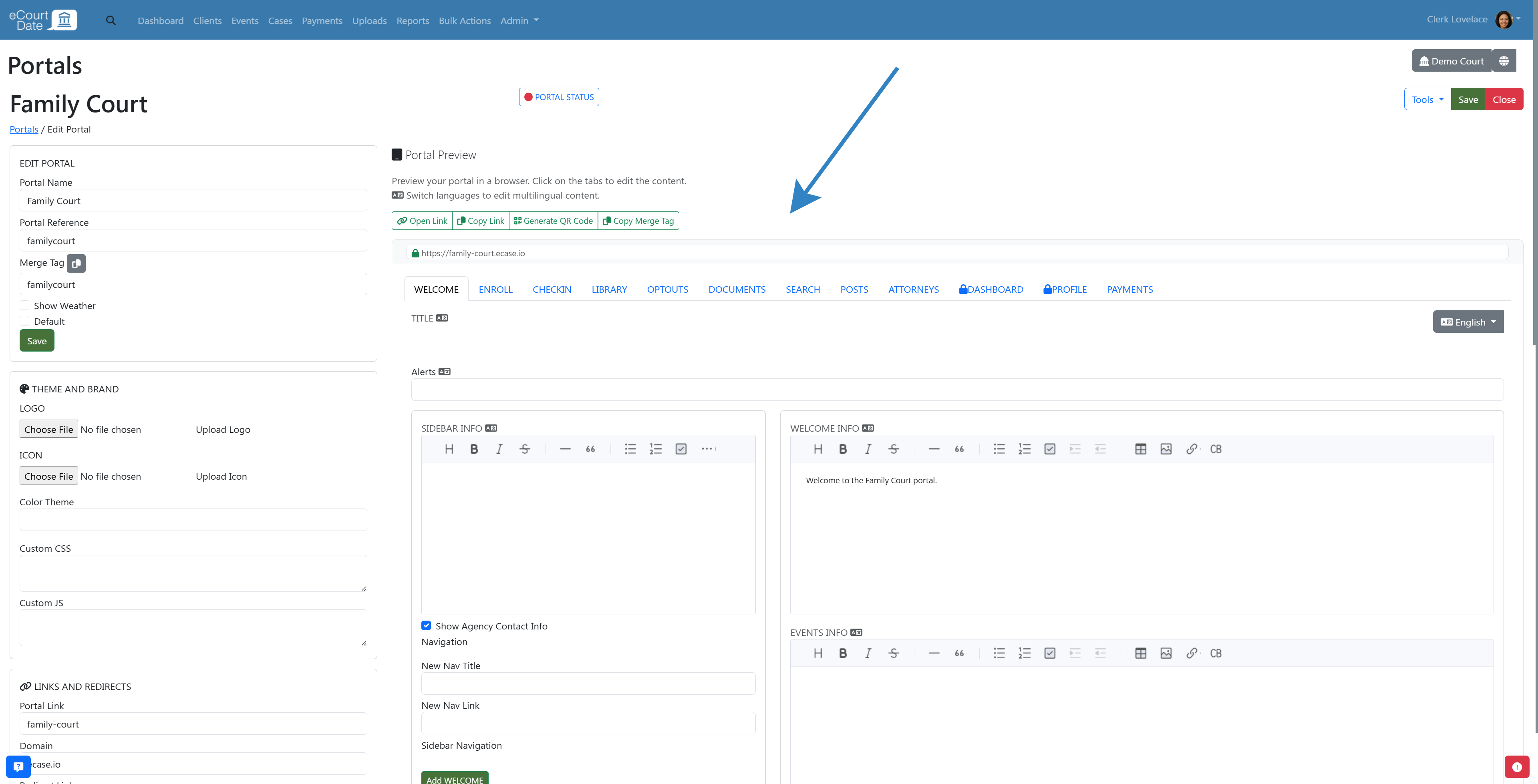Insert bullet list in Sidebar Info editor
Viewport: 1538px width, 784px height.
630,449
